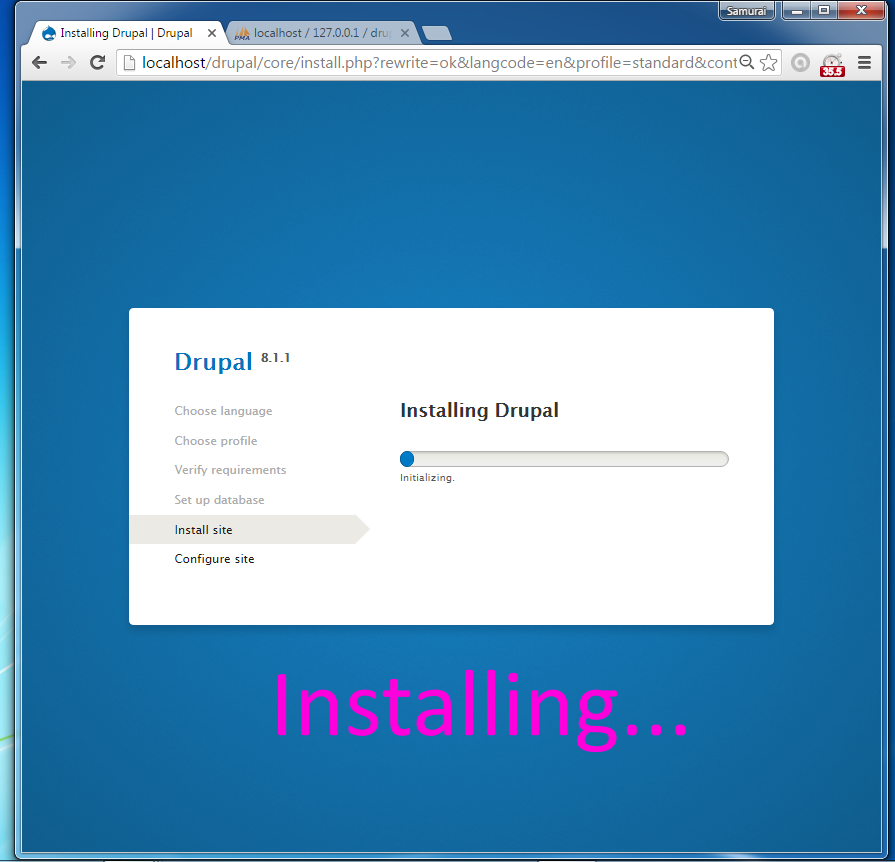
Task: Minimize the Chrome window
Action: [x=797, y=11]
